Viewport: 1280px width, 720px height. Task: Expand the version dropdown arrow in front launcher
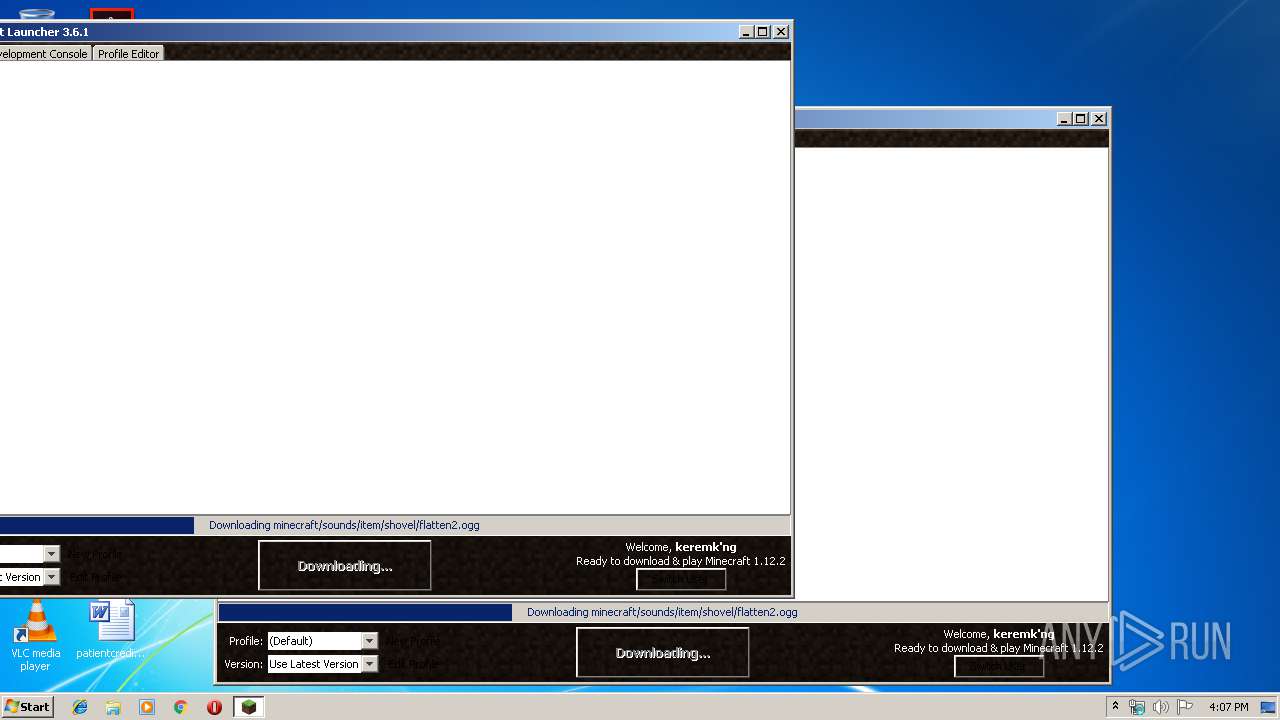(51, 577)
